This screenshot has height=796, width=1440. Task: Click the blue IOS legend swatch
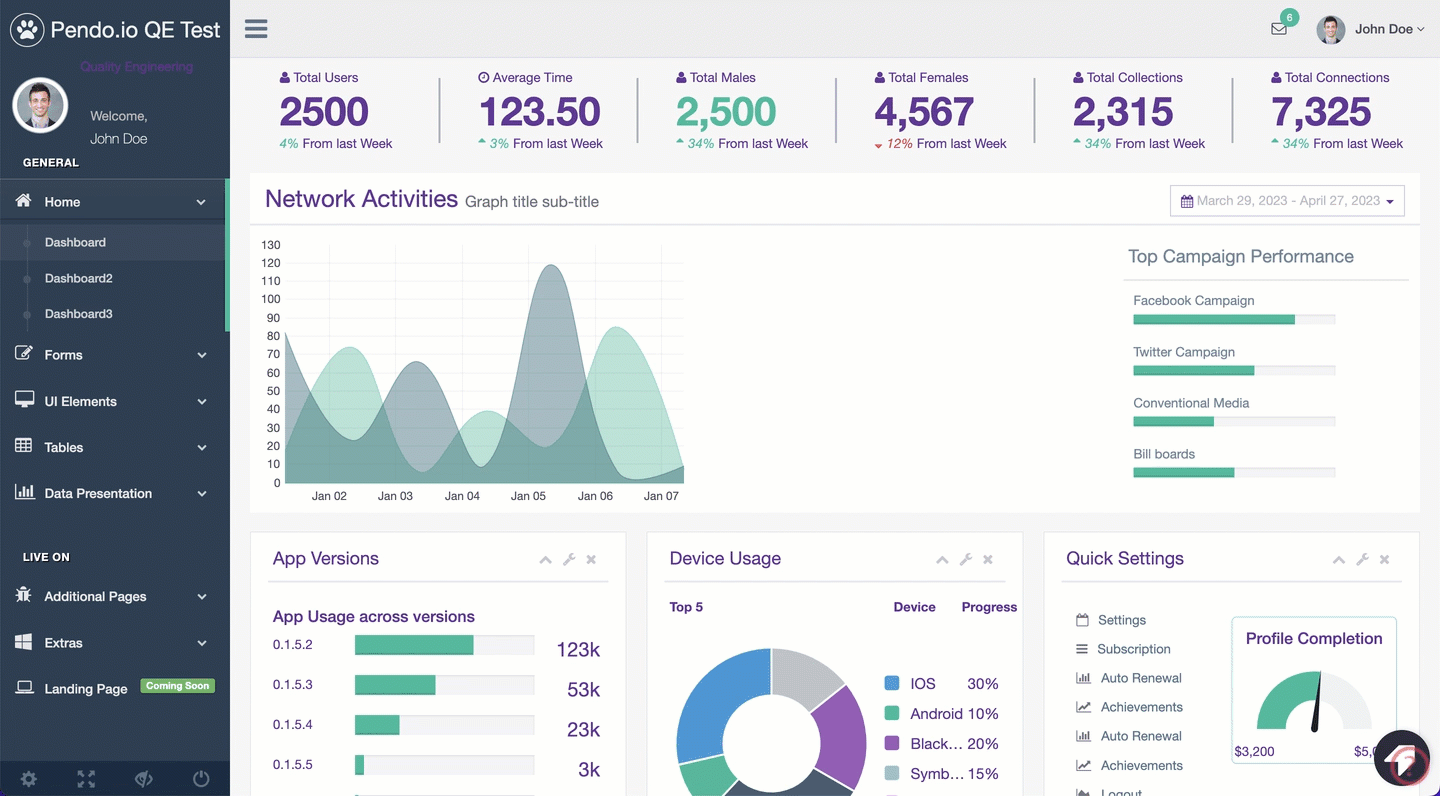[892, 684]
